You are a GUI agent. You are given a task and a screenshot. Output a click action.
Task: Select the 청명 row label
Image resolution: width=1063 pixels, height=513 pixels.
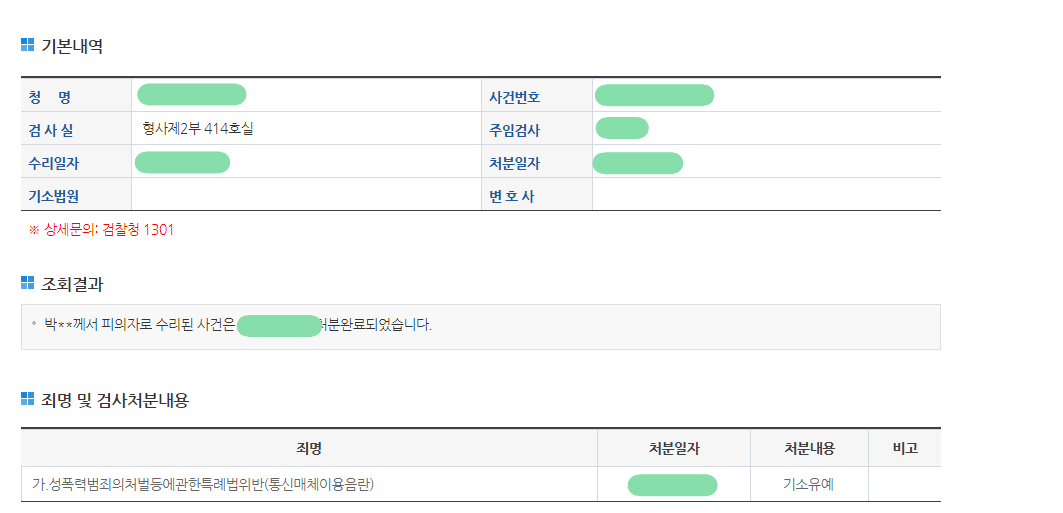point(50,97)
